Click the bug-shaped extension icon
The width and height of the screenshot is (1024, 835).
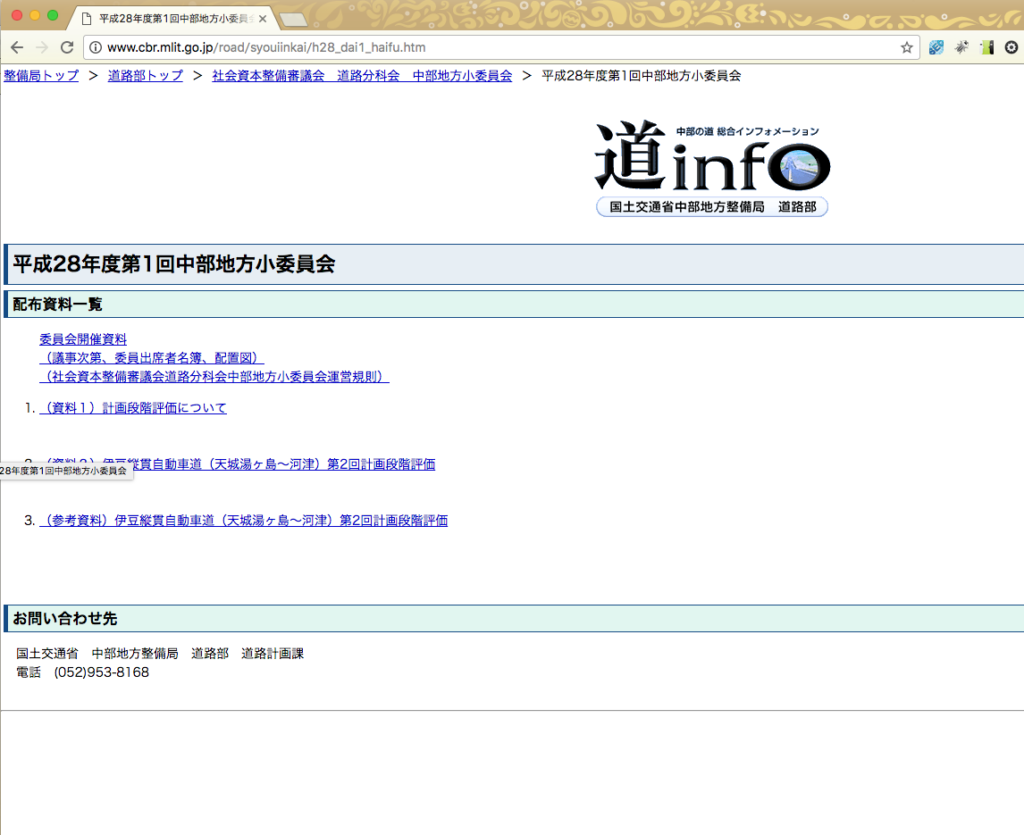pos(961,47)
